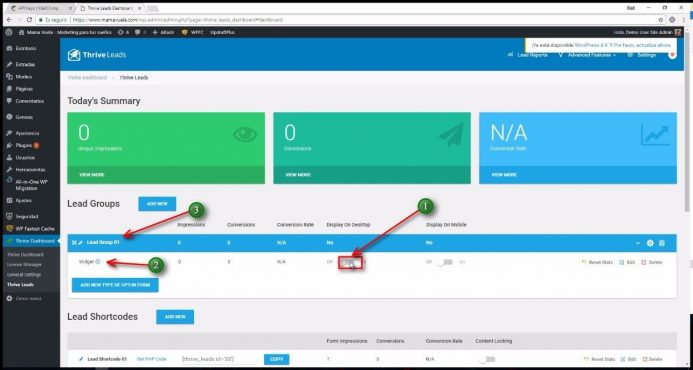The image size is (693, 370).
Task: Click Add New next to Lead Groups
Action: click(x=157, y=204)
